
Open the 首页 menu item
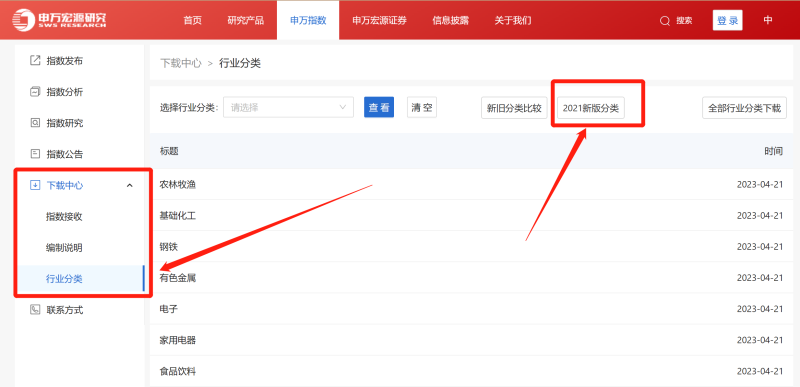[x=192, y=20]
